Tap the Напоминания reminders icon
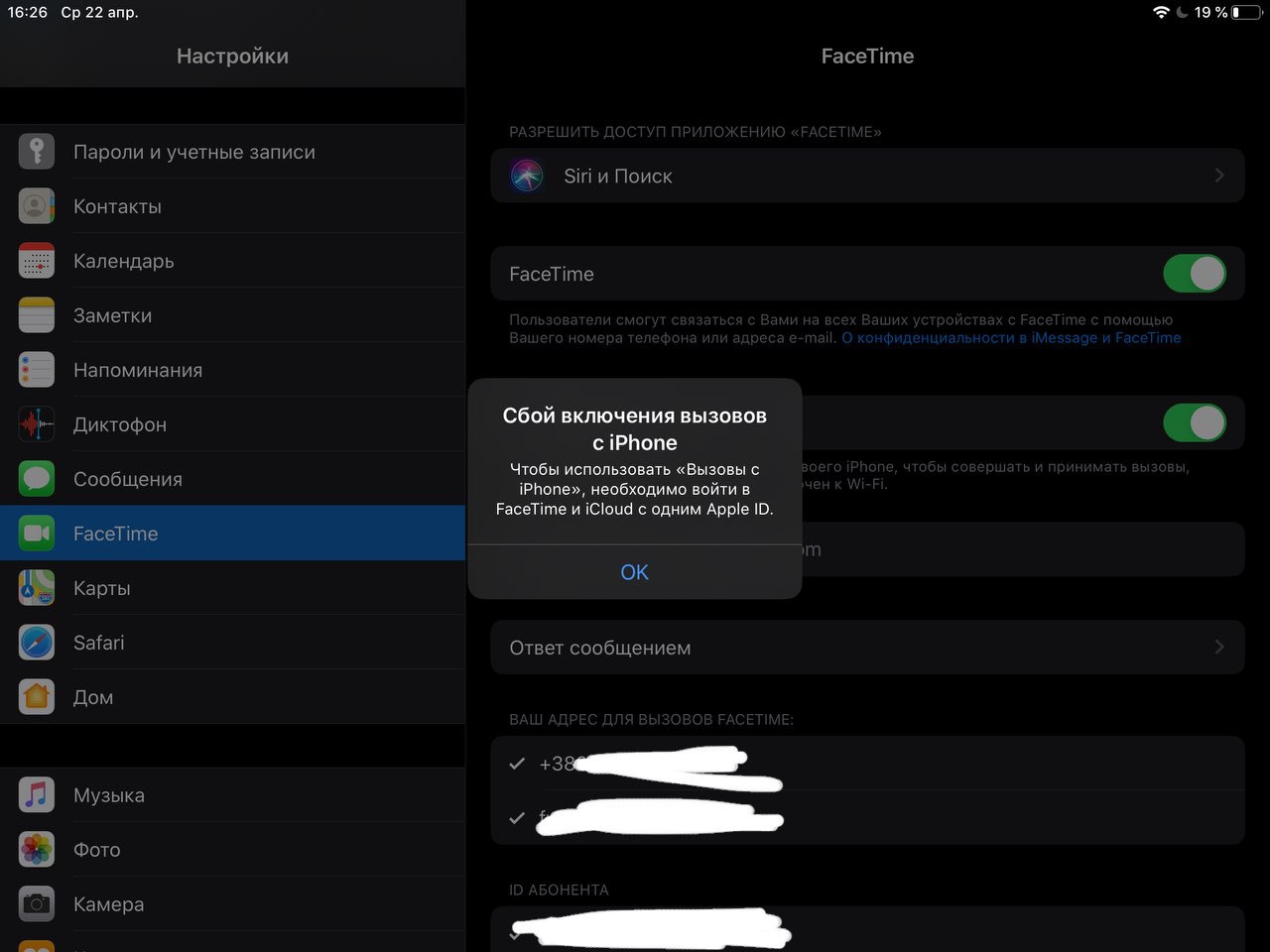 point(37,370)
